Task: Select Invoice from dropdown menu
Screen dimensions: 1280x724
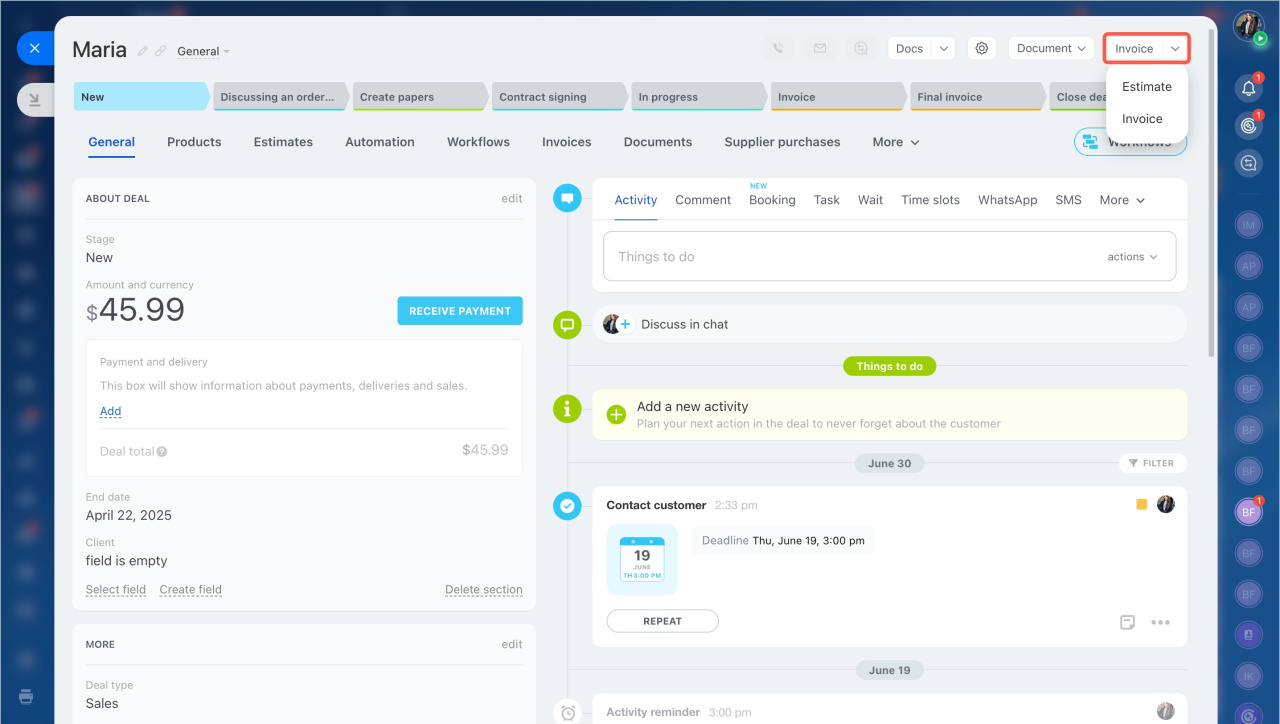Action: pyautogui.click(x=1142, y=119)
